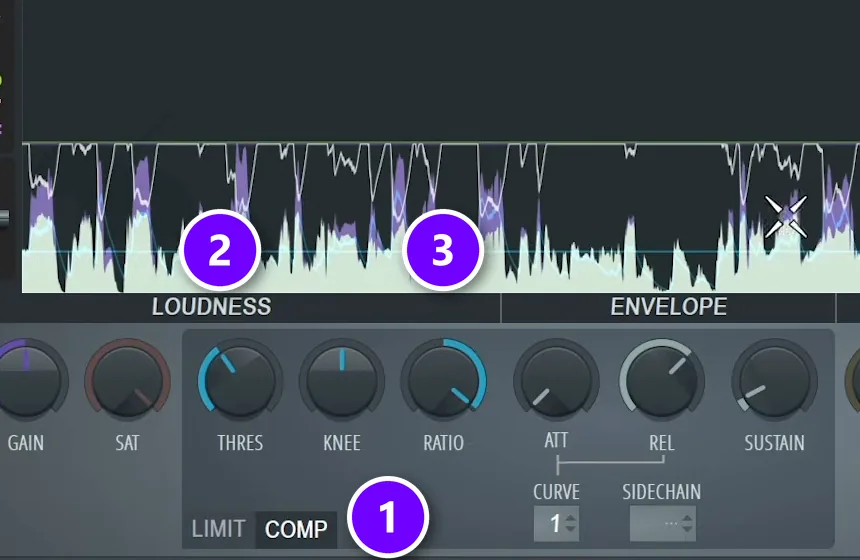
Task: Click the GAIN label text
Action: [26, 443]
